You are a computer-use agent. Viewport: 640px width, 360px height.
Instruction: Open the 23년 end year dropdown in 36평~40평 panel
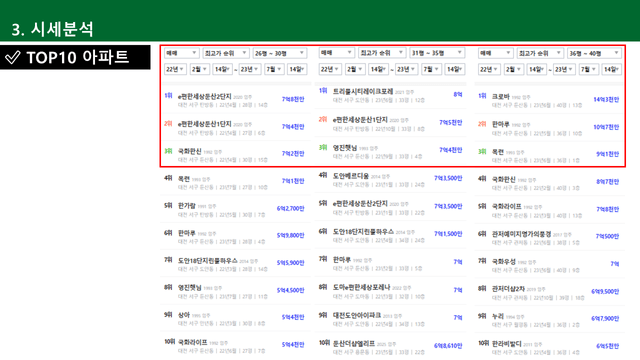(564, 69)
